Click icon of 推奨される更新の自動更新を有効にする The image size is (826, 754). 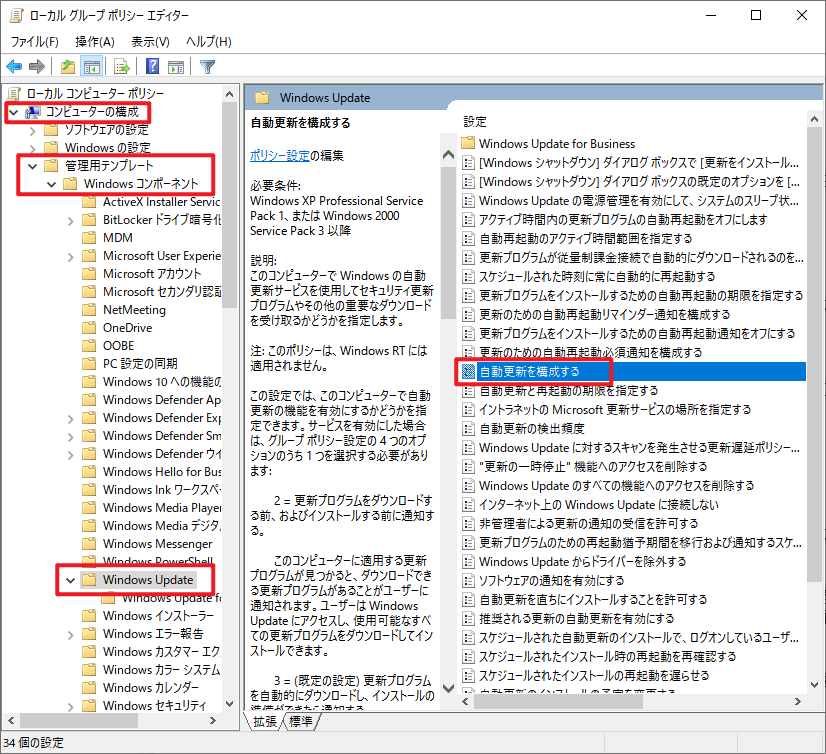pyautogui.click(x=468, y=619)
